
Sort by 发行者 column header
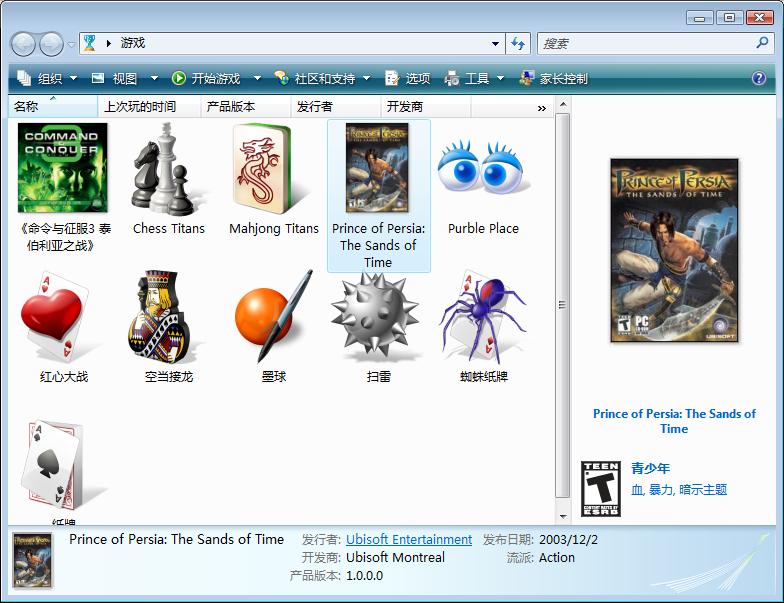(336, 106)
